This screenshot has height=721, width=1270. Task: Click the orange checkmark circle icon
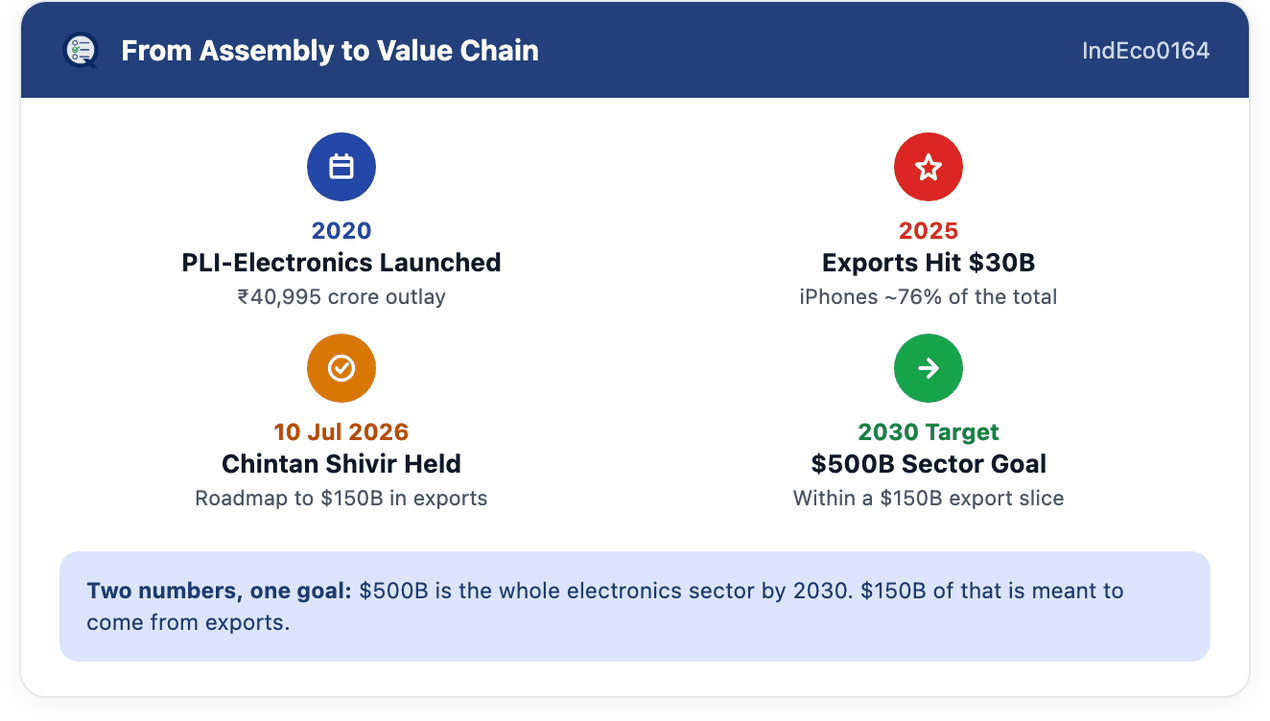341,368
